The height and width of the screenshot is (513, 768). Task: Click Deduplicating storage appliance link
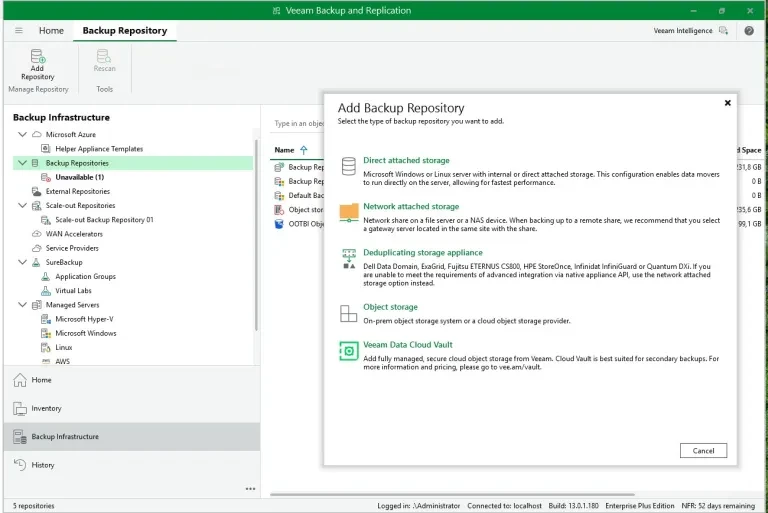coord(423,252)
